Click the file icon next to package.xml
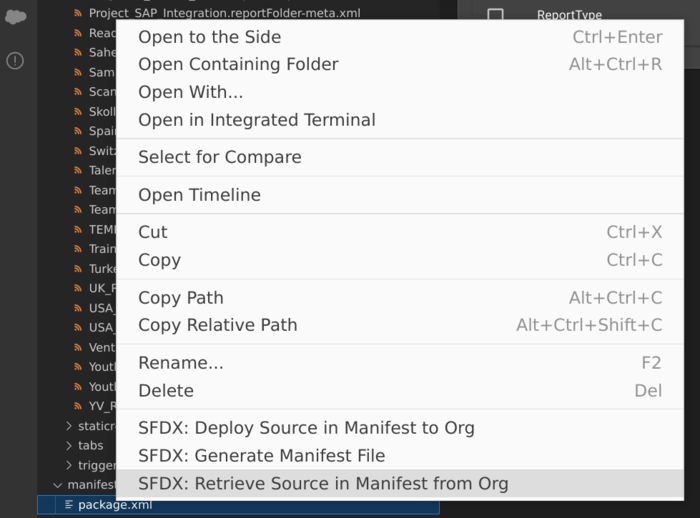Image resolution: width=700 pixels, height=518 pixels. pyautogui.click(x=69, y=505)
